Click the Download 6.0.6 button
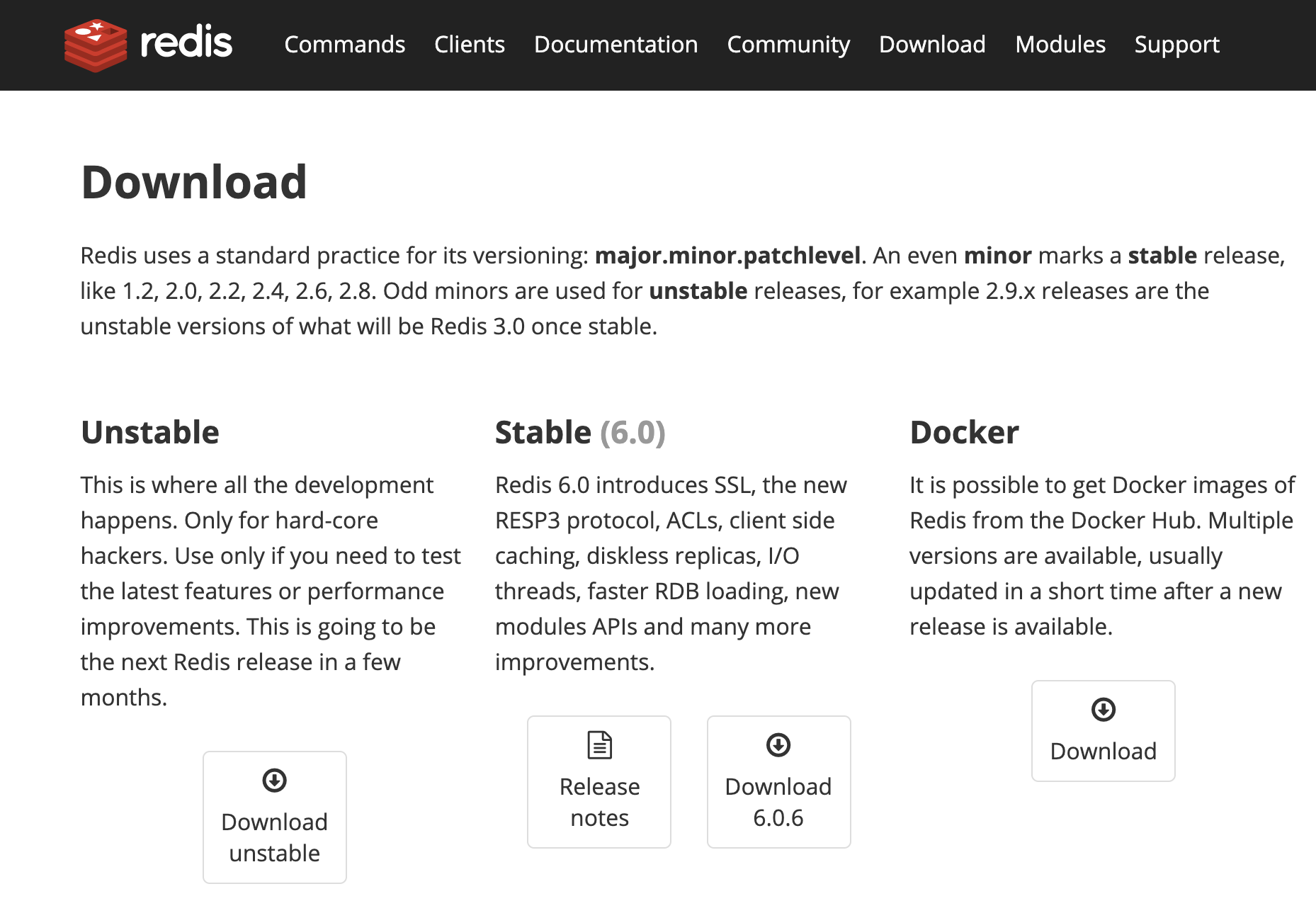 pos(779,782)
